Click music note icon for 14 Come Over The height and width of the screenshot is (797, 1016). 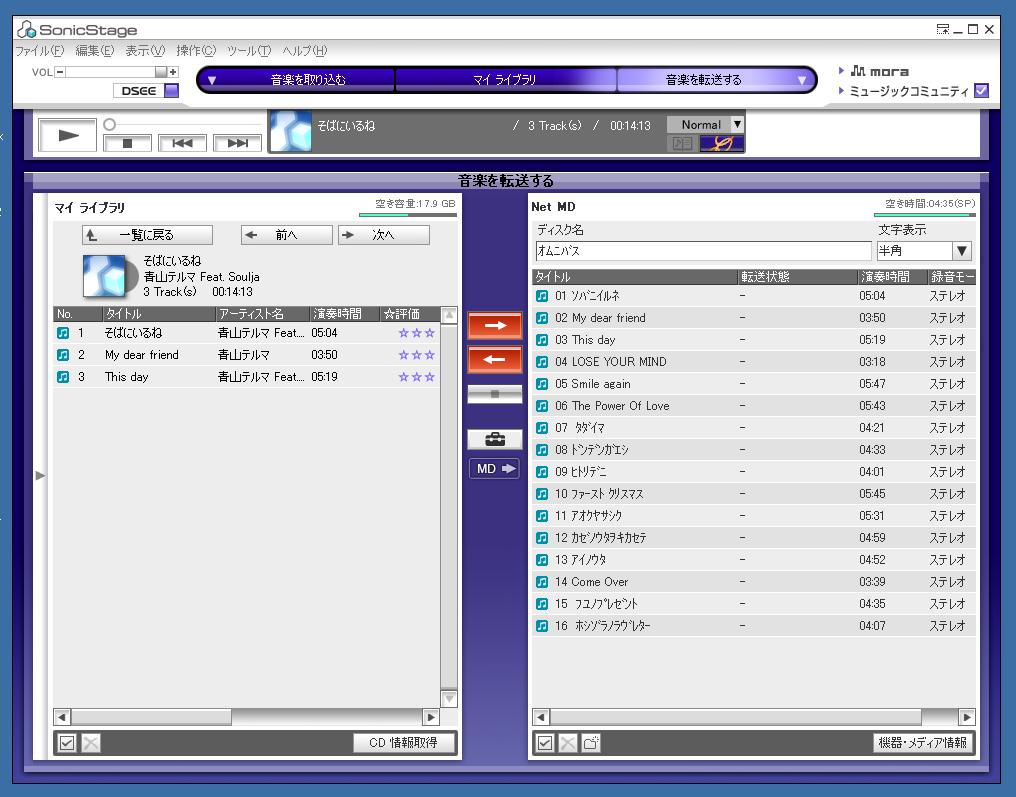(542, 582)
